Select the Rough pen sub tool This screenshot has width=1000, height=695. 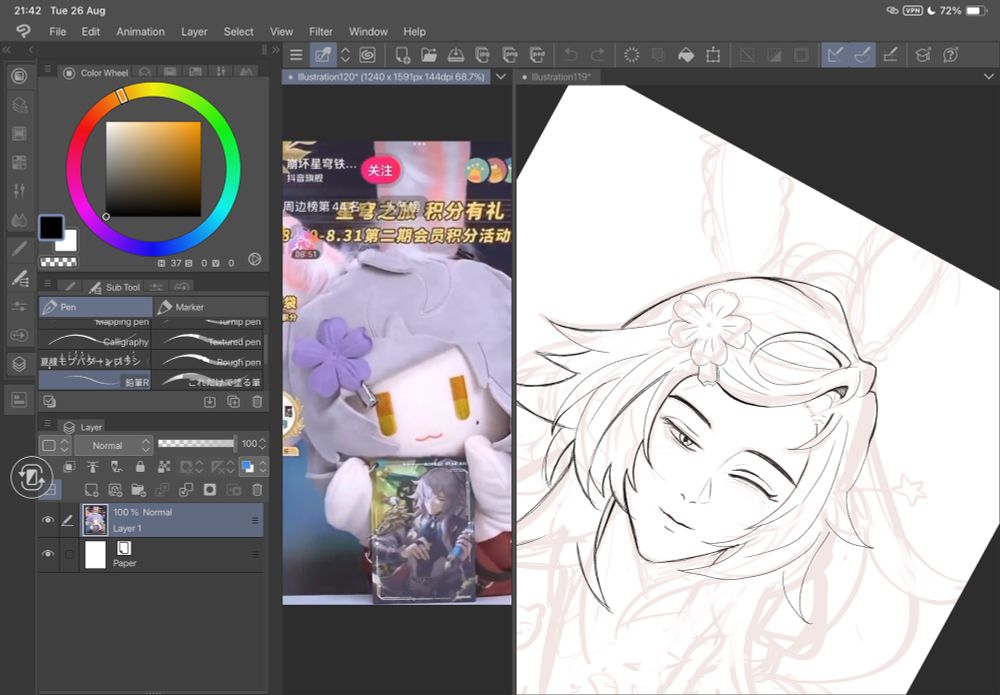click(209, 361)
